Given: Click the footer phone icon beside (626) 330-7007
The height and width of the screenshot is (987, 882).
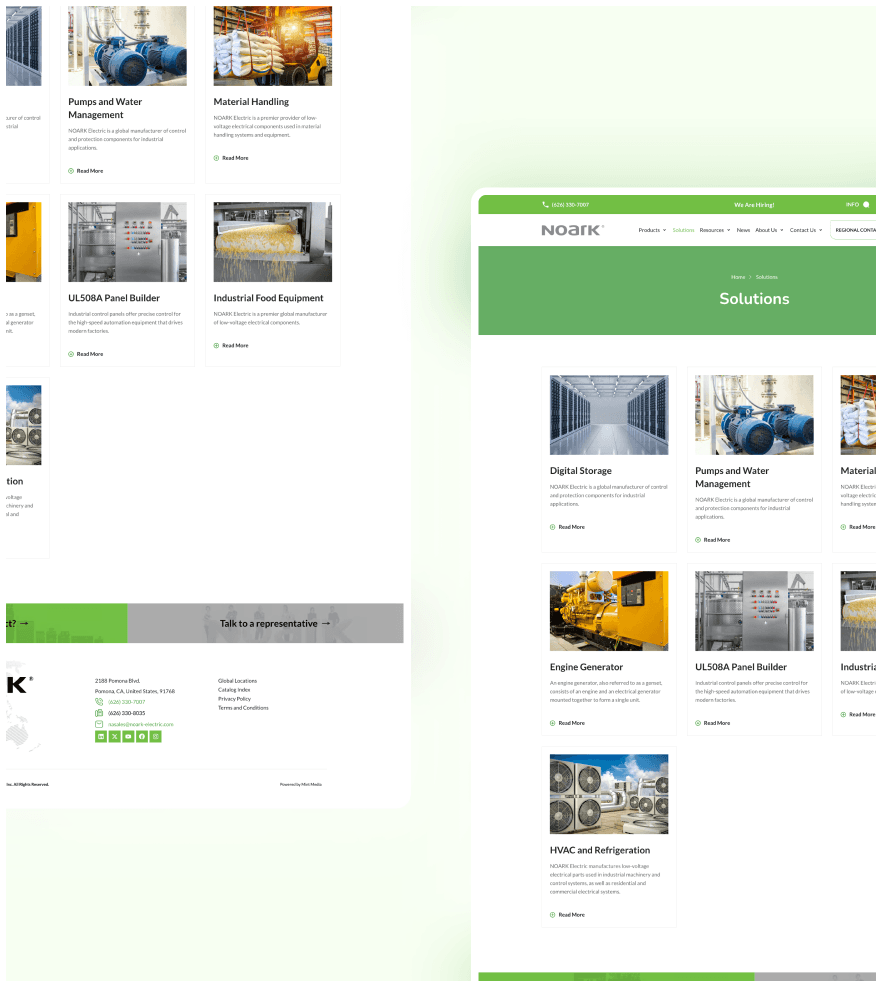Looking at the screenshot, I should pyautogui.click(x=99, y=702).
